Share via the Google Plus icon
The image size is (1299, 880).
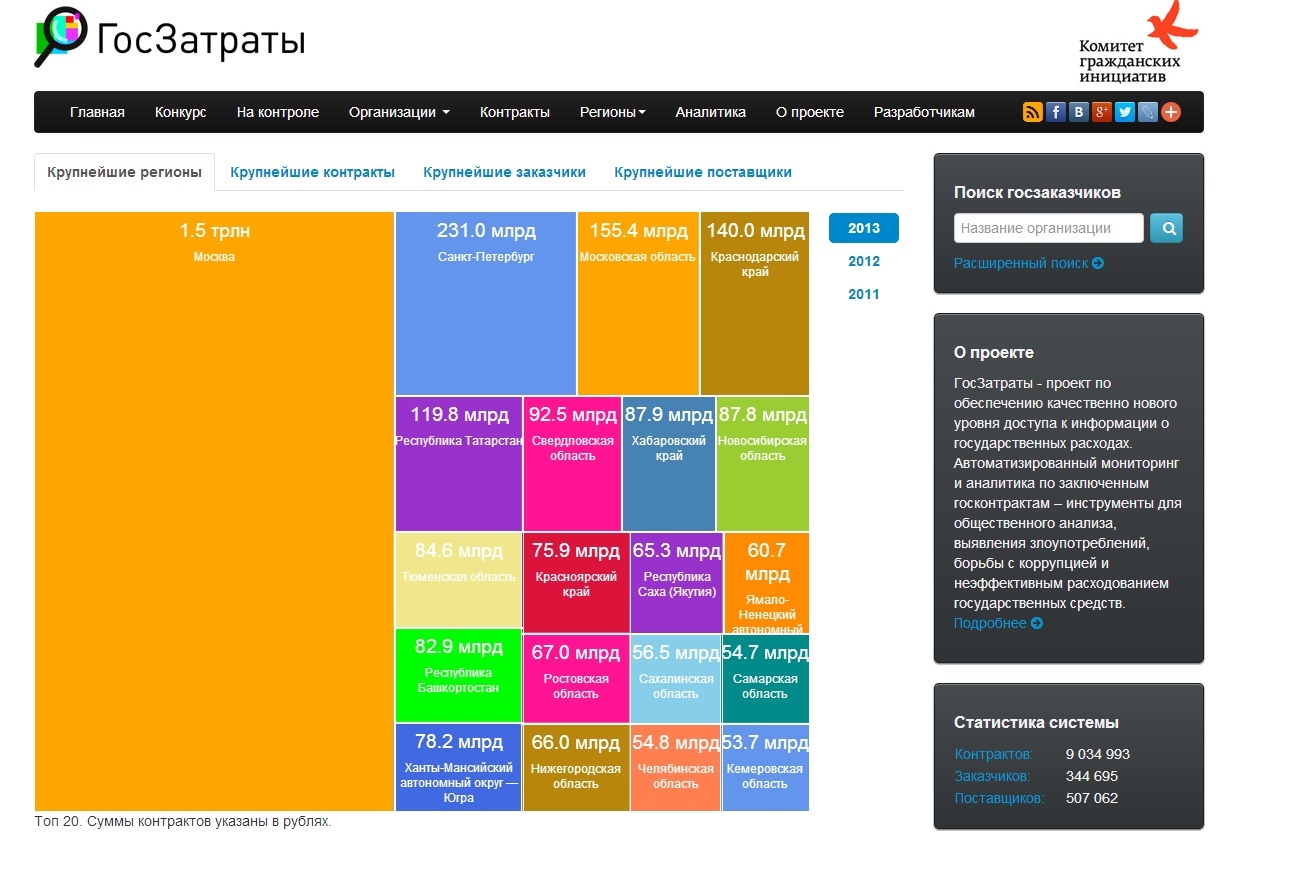point(1101,112)
